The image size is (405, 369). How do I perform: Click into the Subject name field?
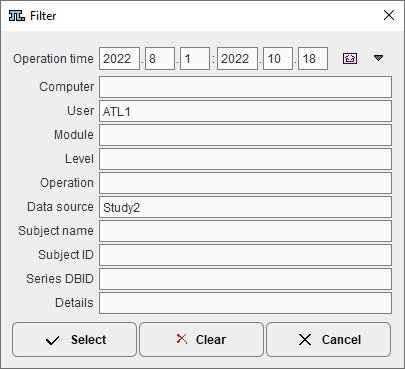click(245, 231)
